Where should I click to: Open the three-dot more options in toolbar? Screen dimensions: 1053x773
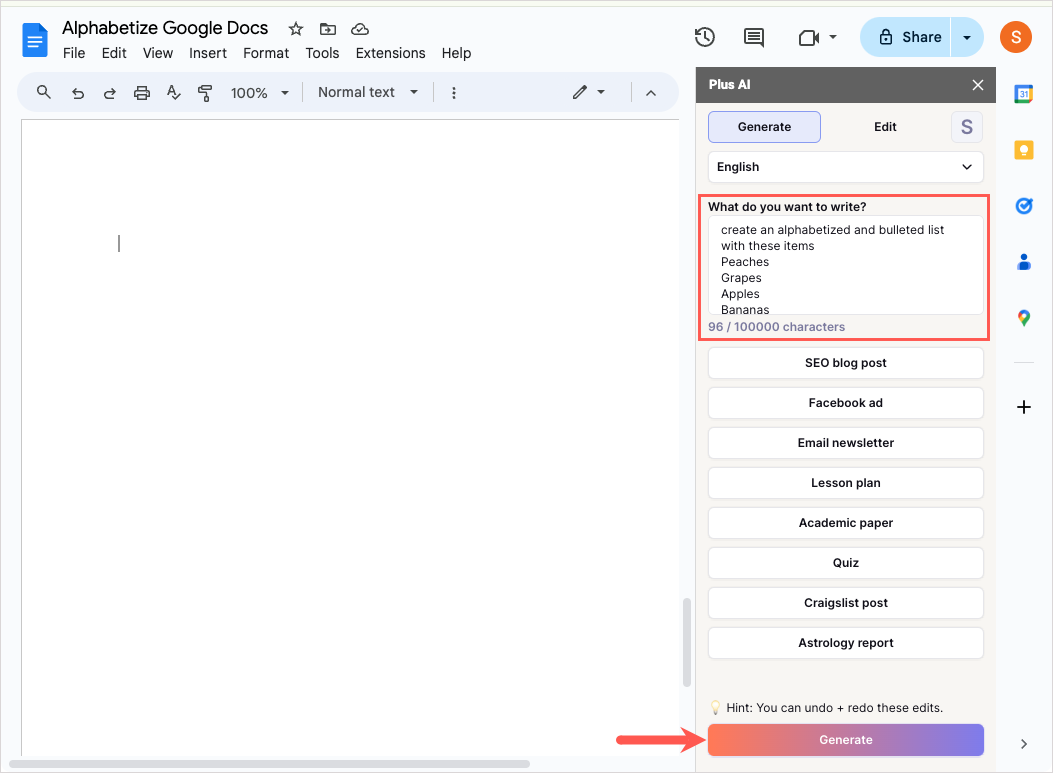pyautogui.click(x=454, y=93)
